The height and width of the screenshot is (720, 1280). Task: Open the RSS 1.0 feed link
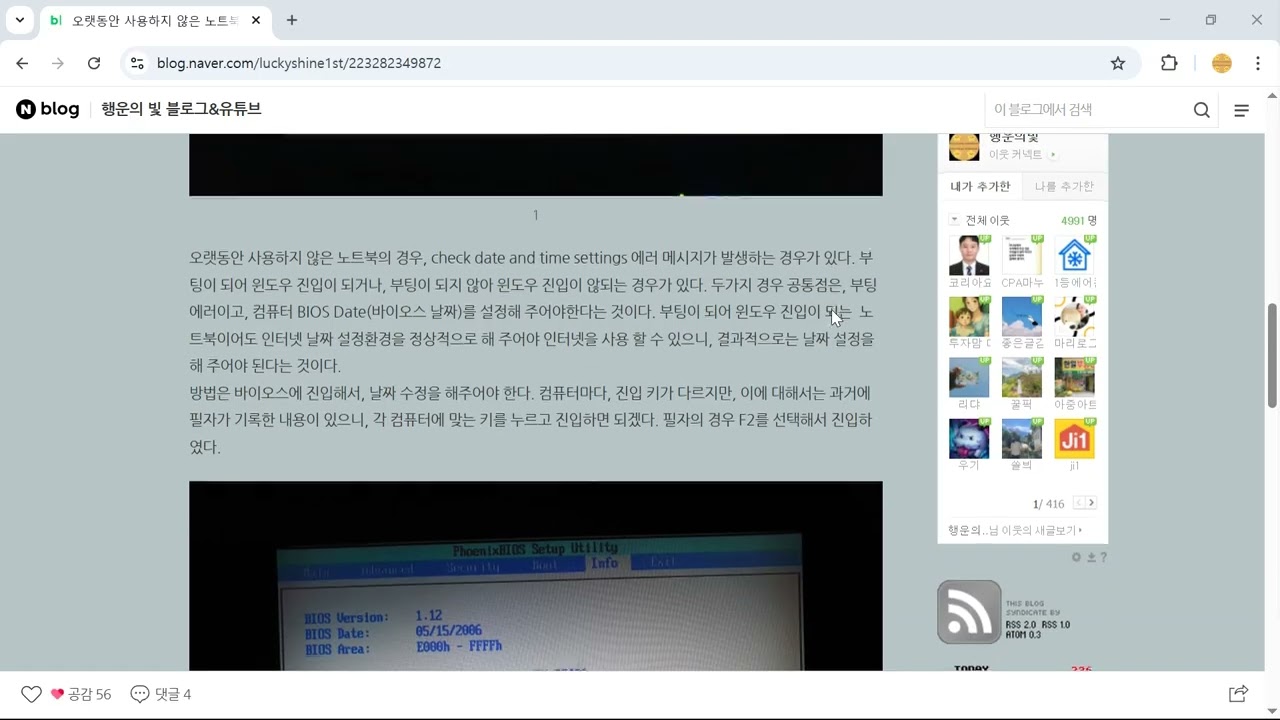1056,625
